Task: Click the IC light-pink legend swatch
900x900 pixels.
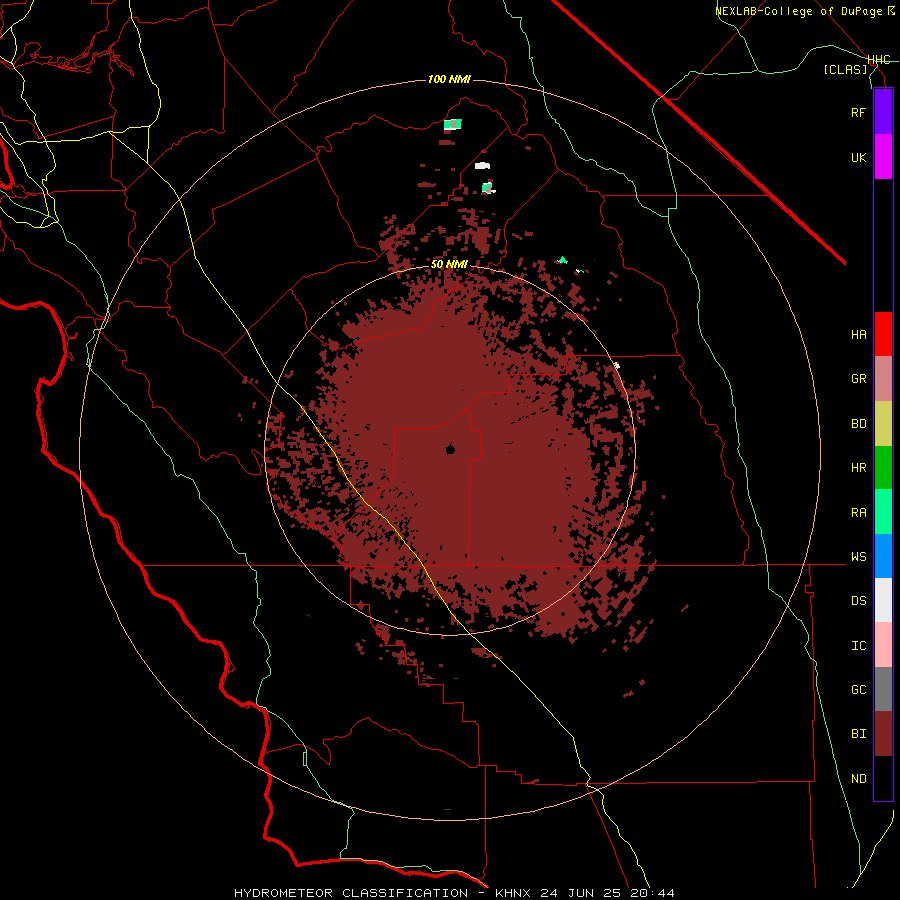Action: pos(883,645)
